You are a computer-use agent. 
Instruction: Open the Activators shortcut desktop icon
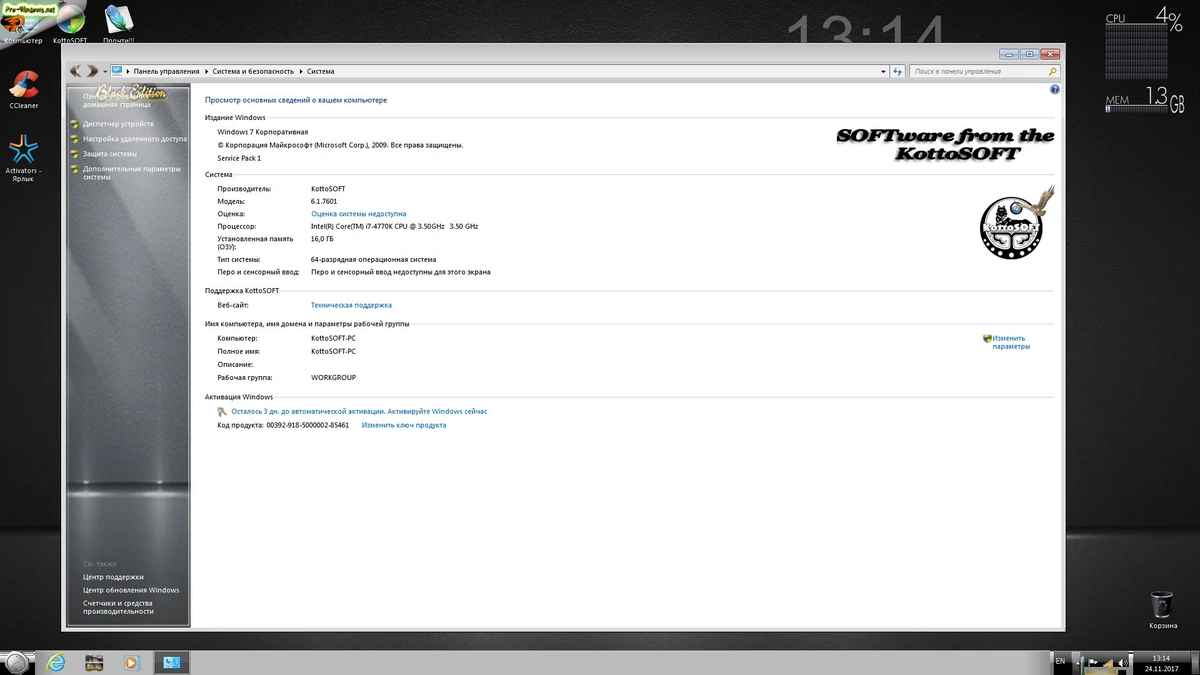[23, 157]
